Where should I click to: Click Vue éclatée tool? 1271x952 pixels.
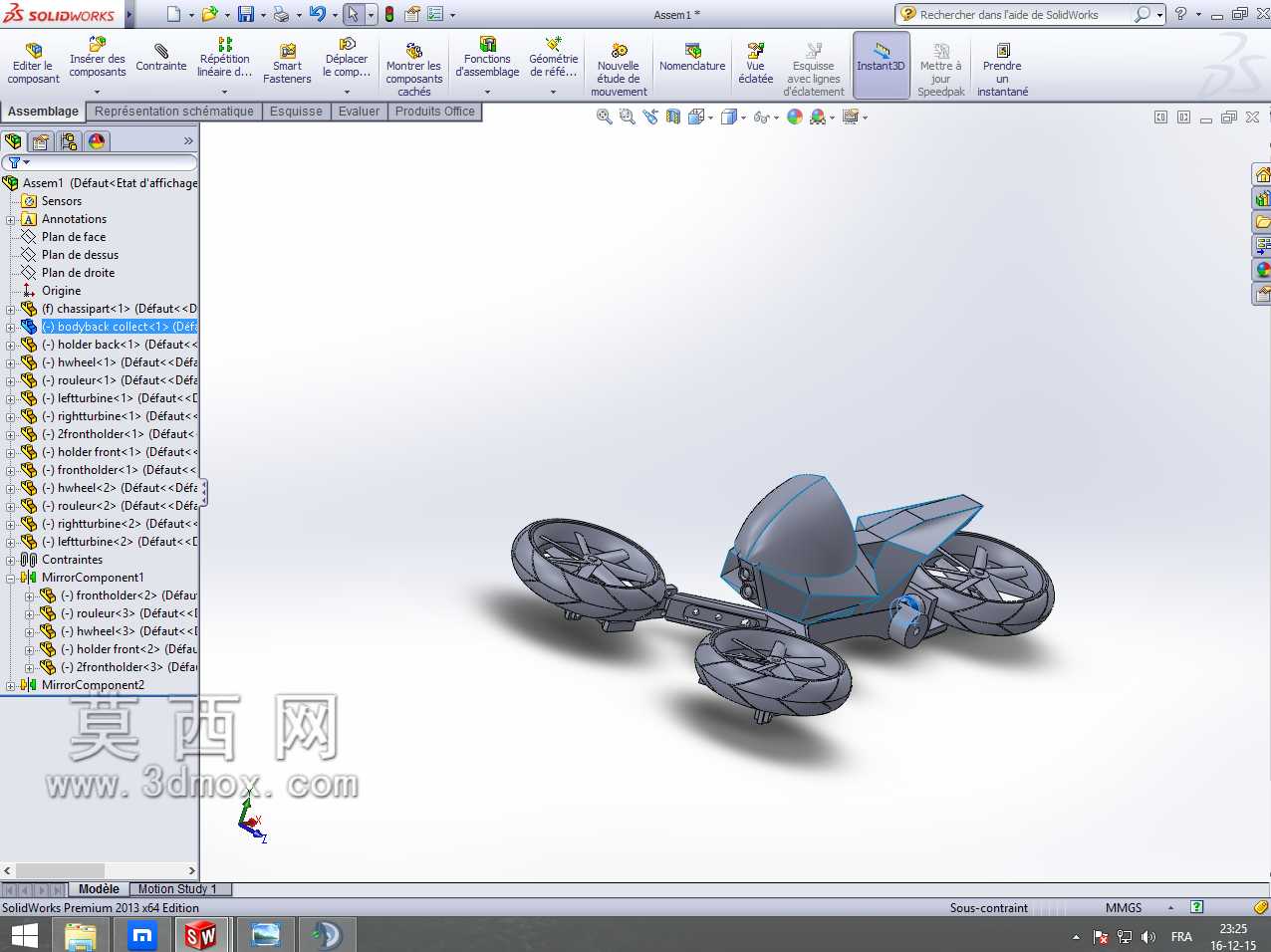pyautogui.click(x=756, y=65)
